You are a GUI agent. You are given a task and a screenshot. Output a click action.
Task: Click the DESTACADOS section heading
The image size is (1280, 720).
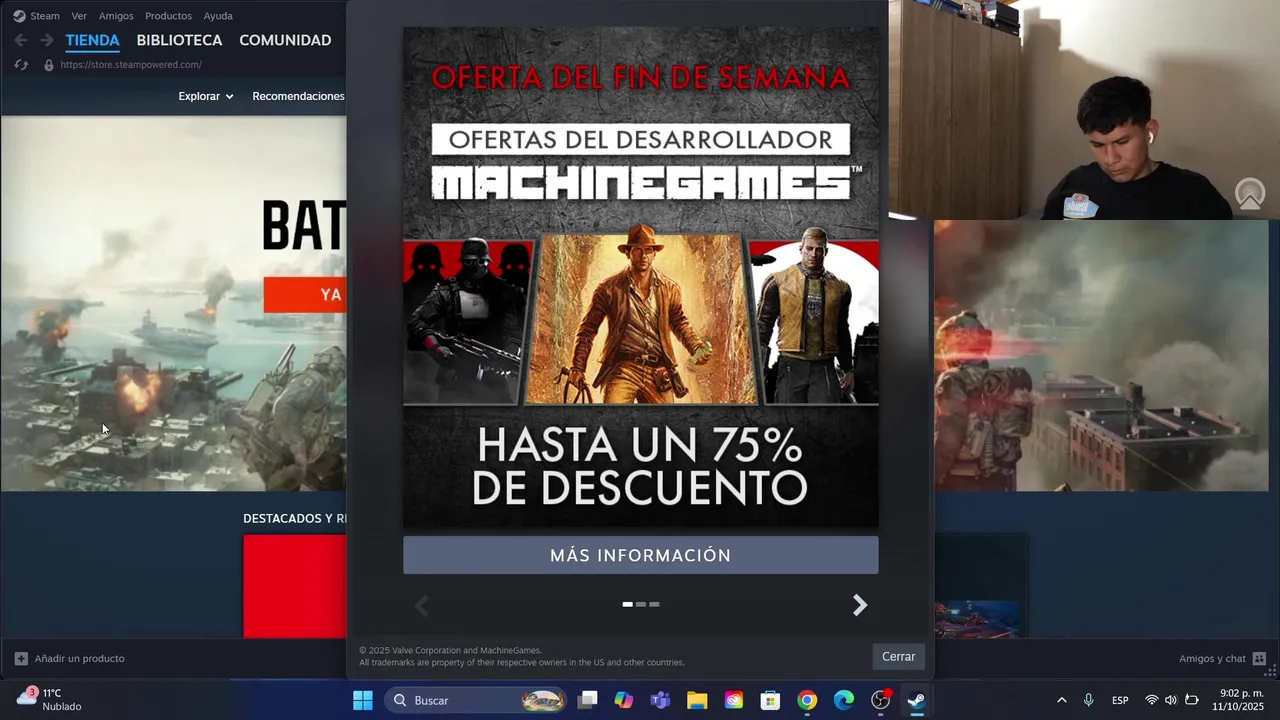pyautogui.click(x=294, y=518)
